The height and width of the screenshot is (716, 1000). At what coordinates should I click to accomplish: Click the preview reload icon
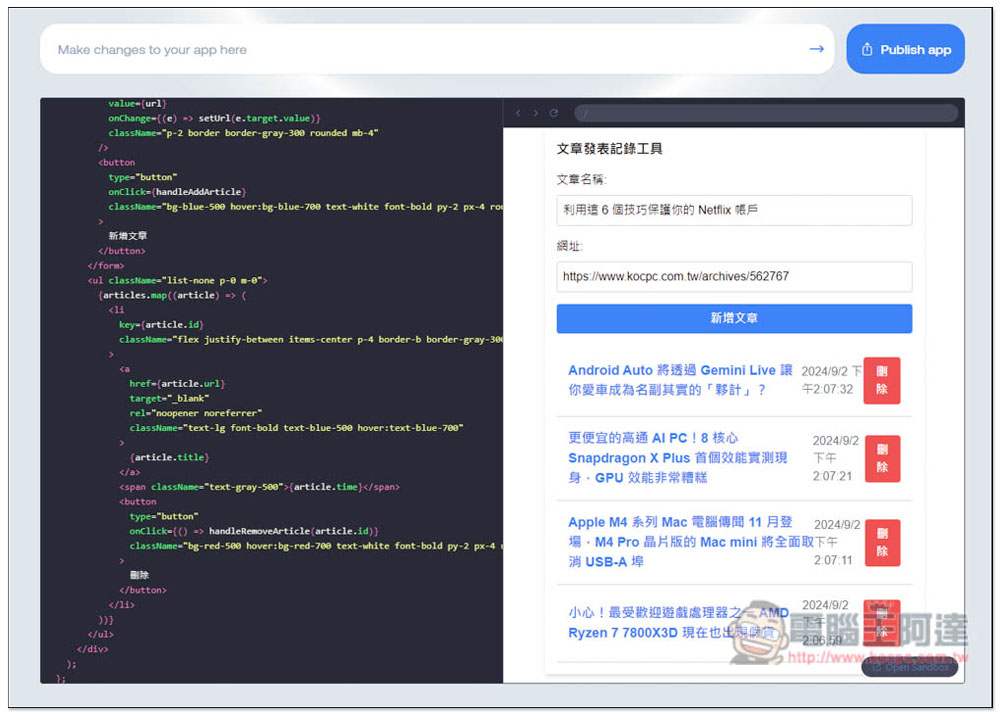tap(554, 113)
